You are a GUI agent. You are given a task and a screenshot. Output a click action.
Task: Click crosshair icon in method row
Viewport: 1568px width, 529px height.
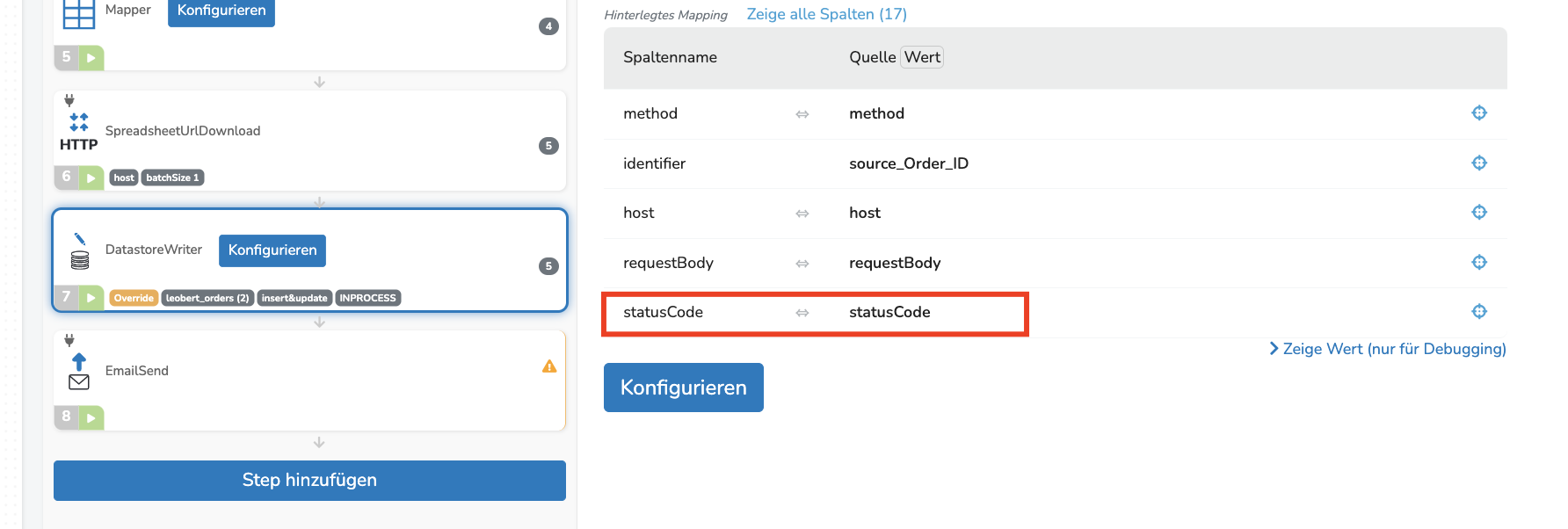click(1479, 112)
